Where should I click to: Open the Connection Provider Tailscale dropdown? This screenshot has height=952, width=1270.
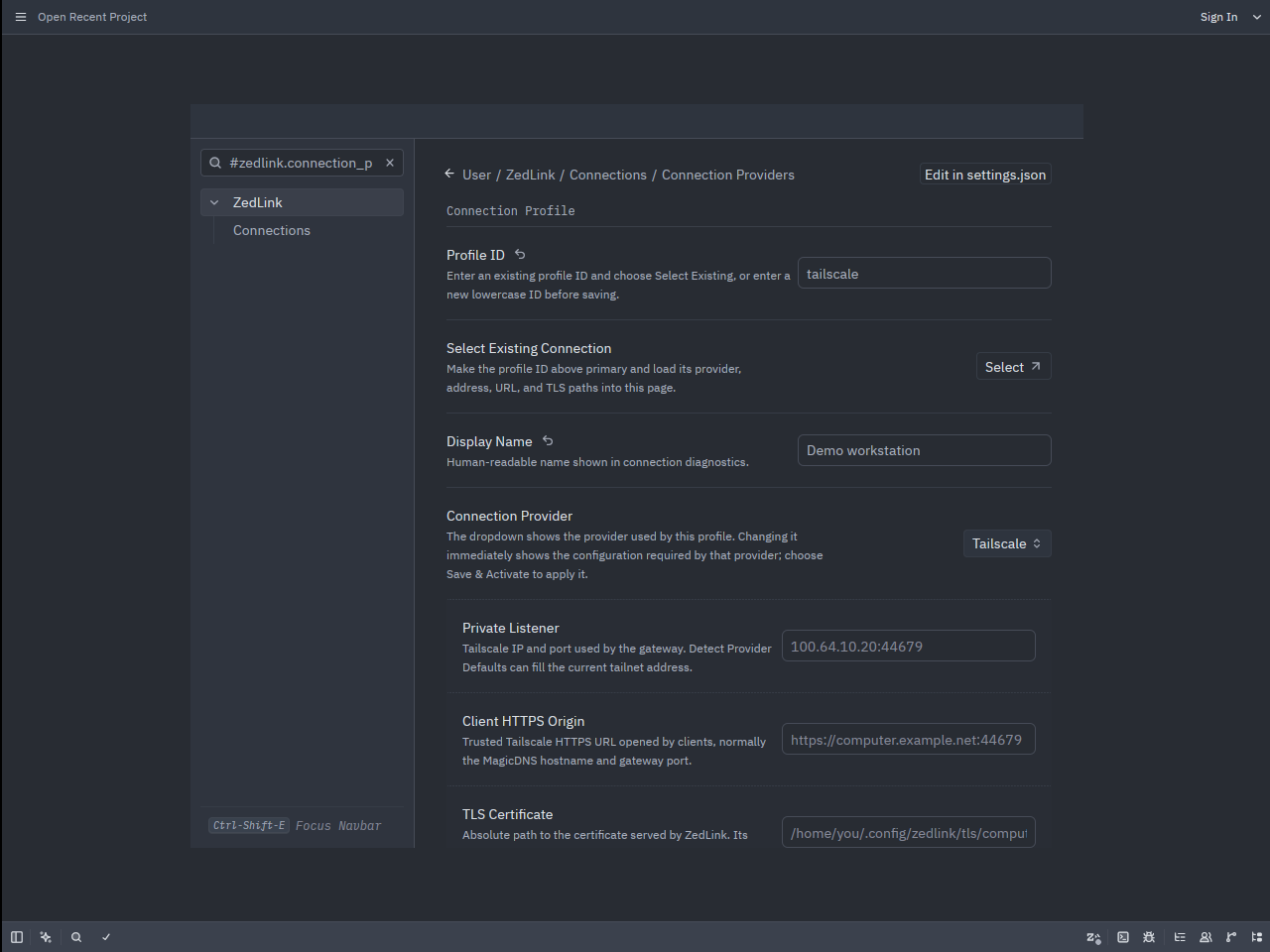(x=1007, y=543)
